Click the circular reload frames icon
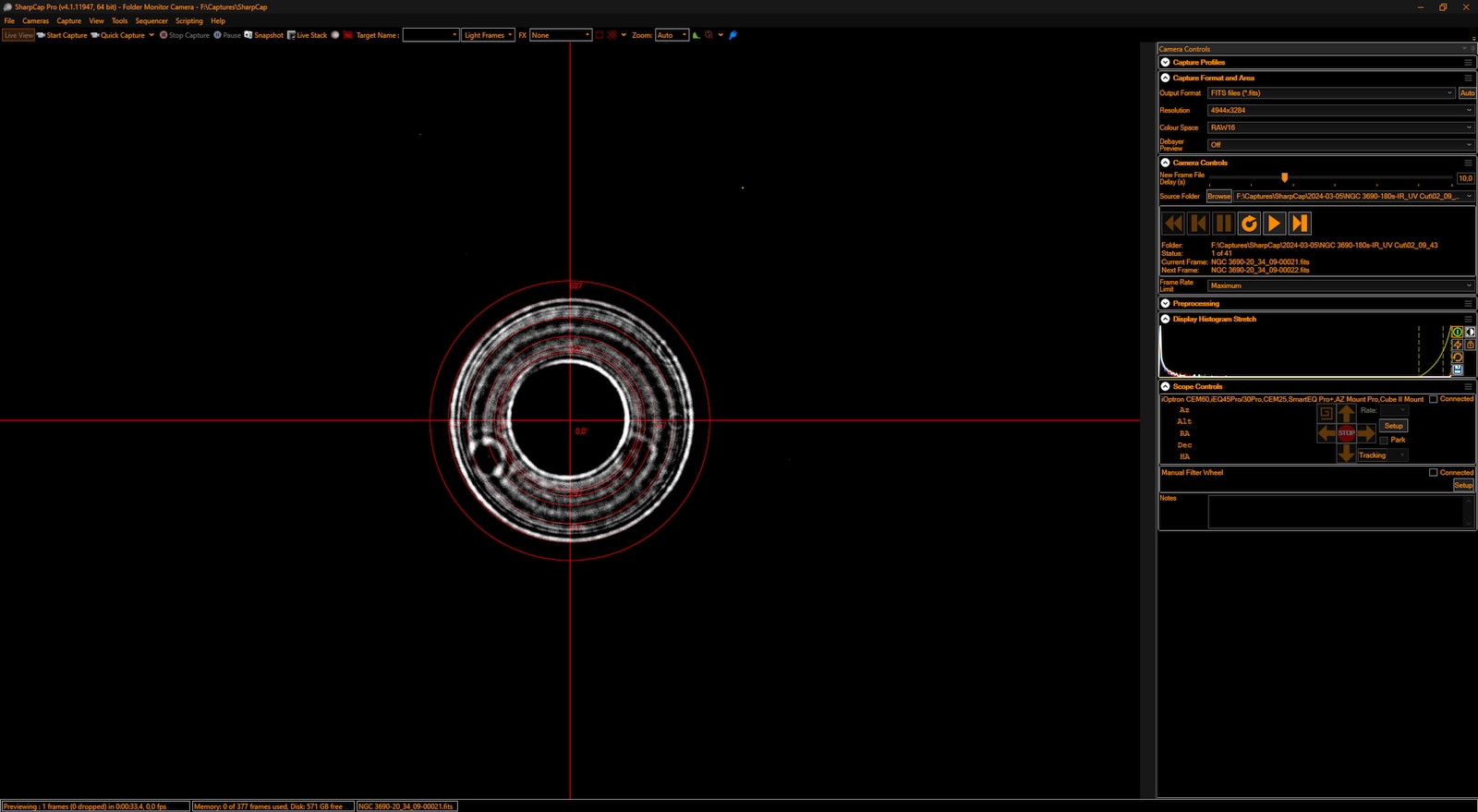The width and height of the screenshot is (1478, 812). click(x=1249, y=223)
